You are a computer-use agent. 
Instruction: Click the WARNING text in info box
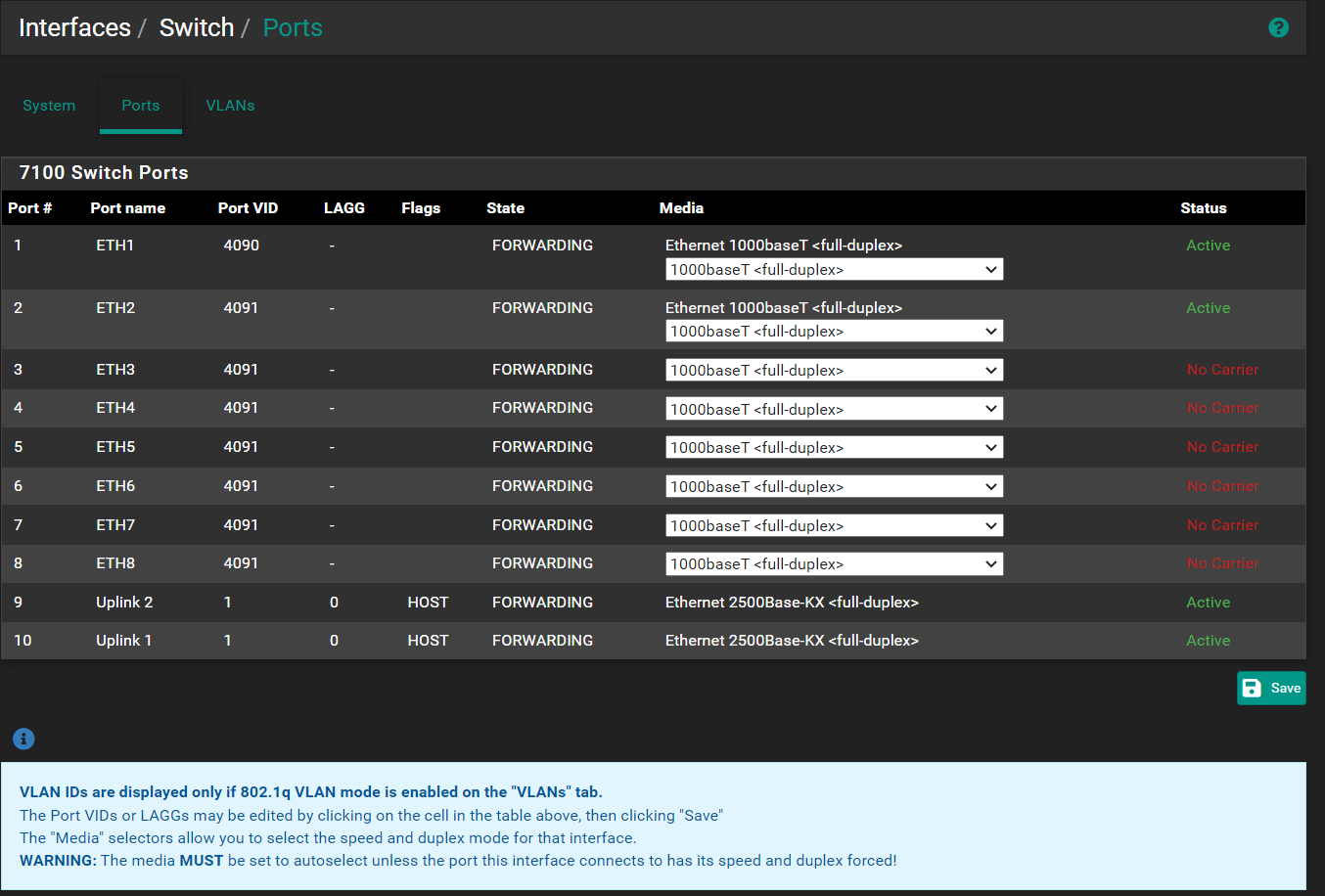58,861
